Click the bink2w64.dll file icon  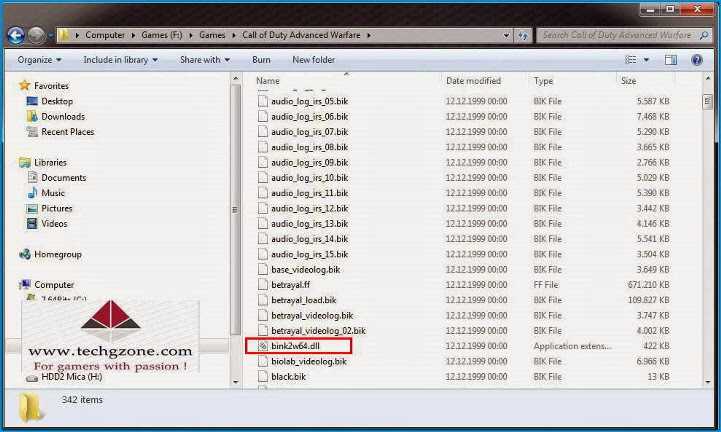click(x=263, y=346)
